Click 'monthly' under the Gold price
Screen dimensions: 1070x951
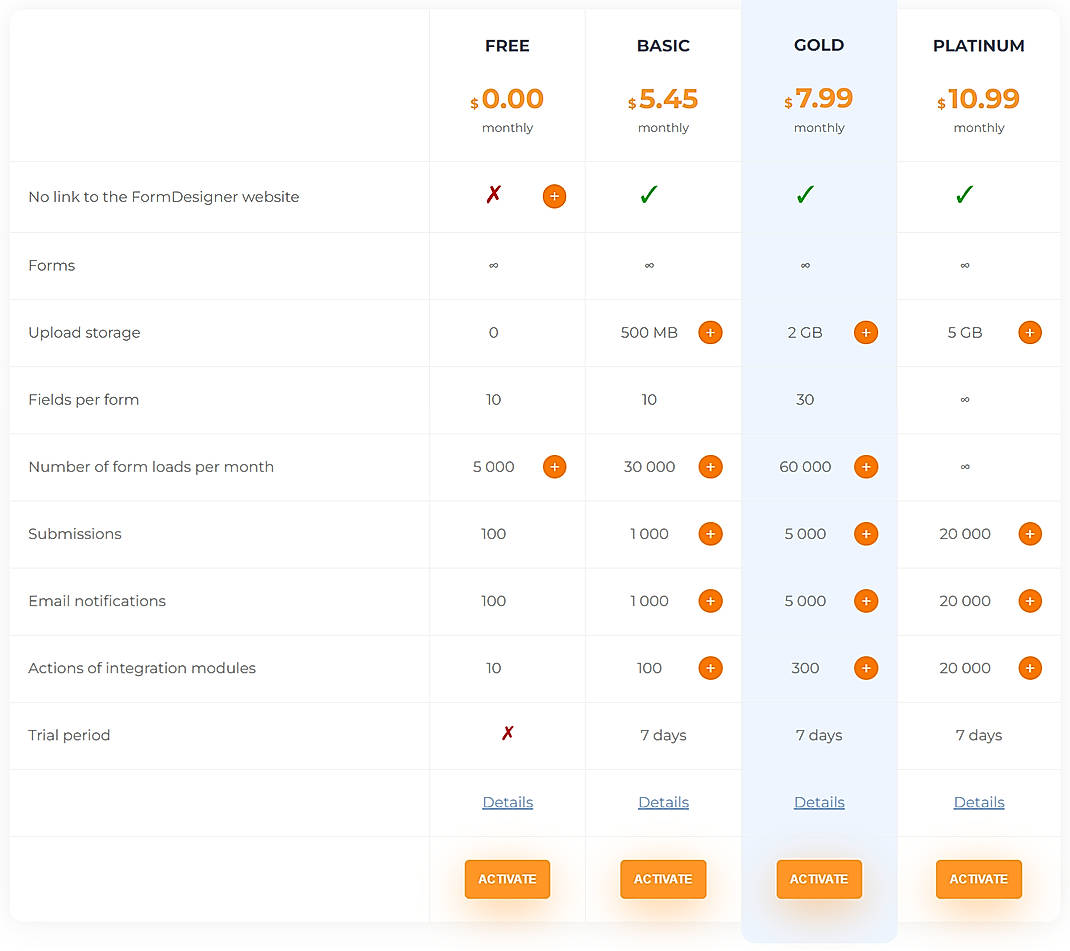tap(819, 128)
